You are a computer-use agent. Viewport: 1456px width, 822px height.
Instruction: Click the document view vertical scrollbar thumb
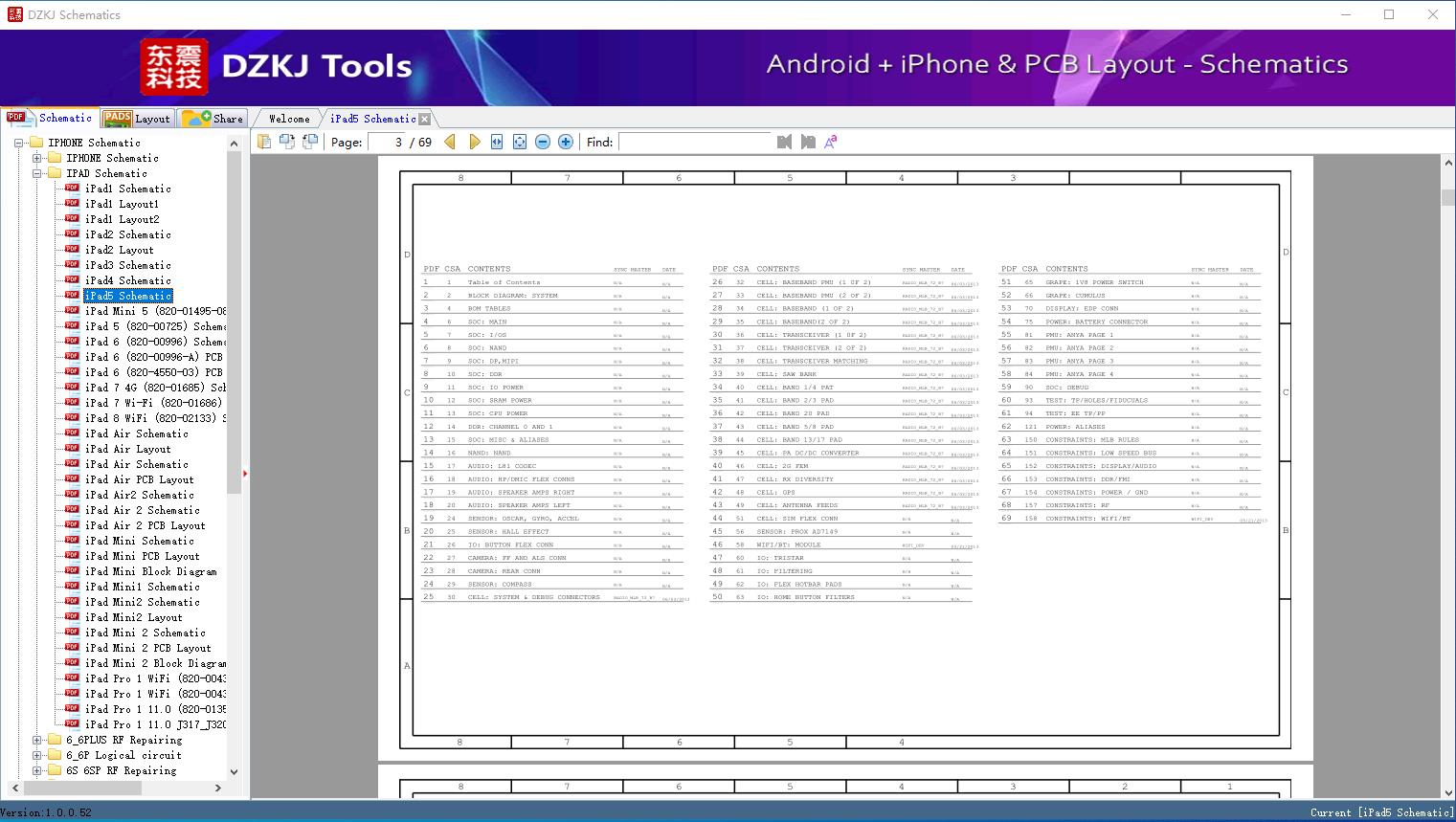(x=1447, y=198)
